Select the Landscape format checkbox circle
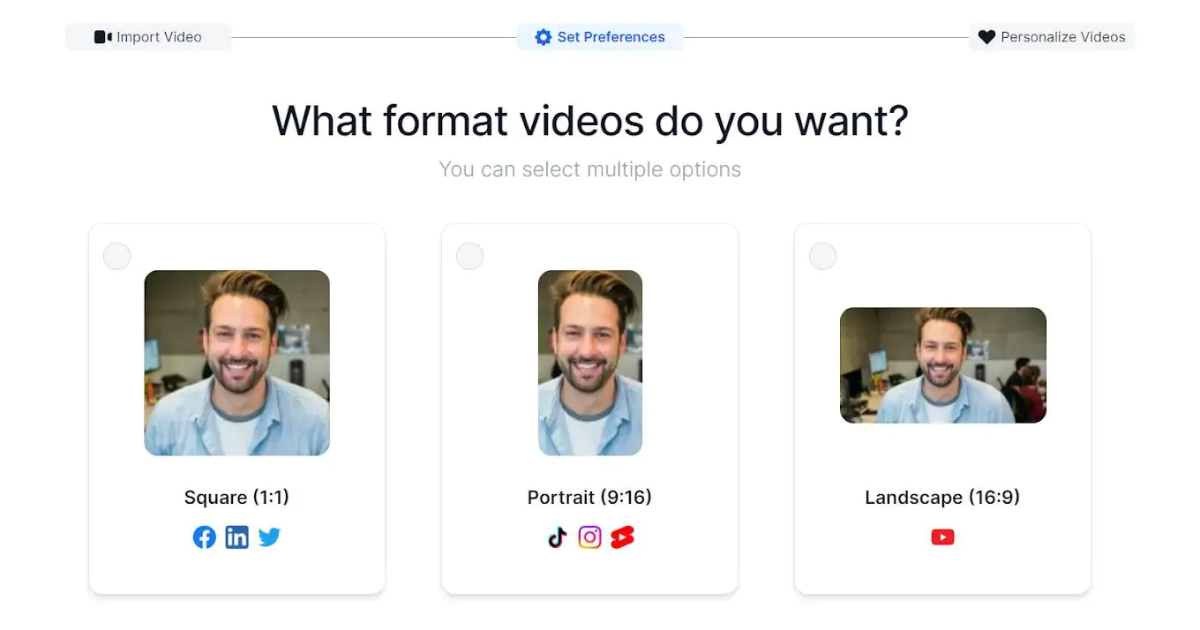Viewport: 1200px width, 630px height. (823, 256)
